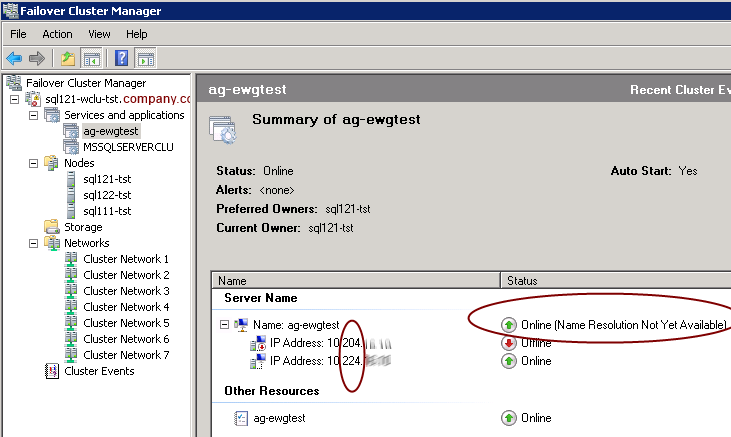This screenshot has width=731, height=437.
Task: Click the Storage folder icon
Action: click(52, 227)
